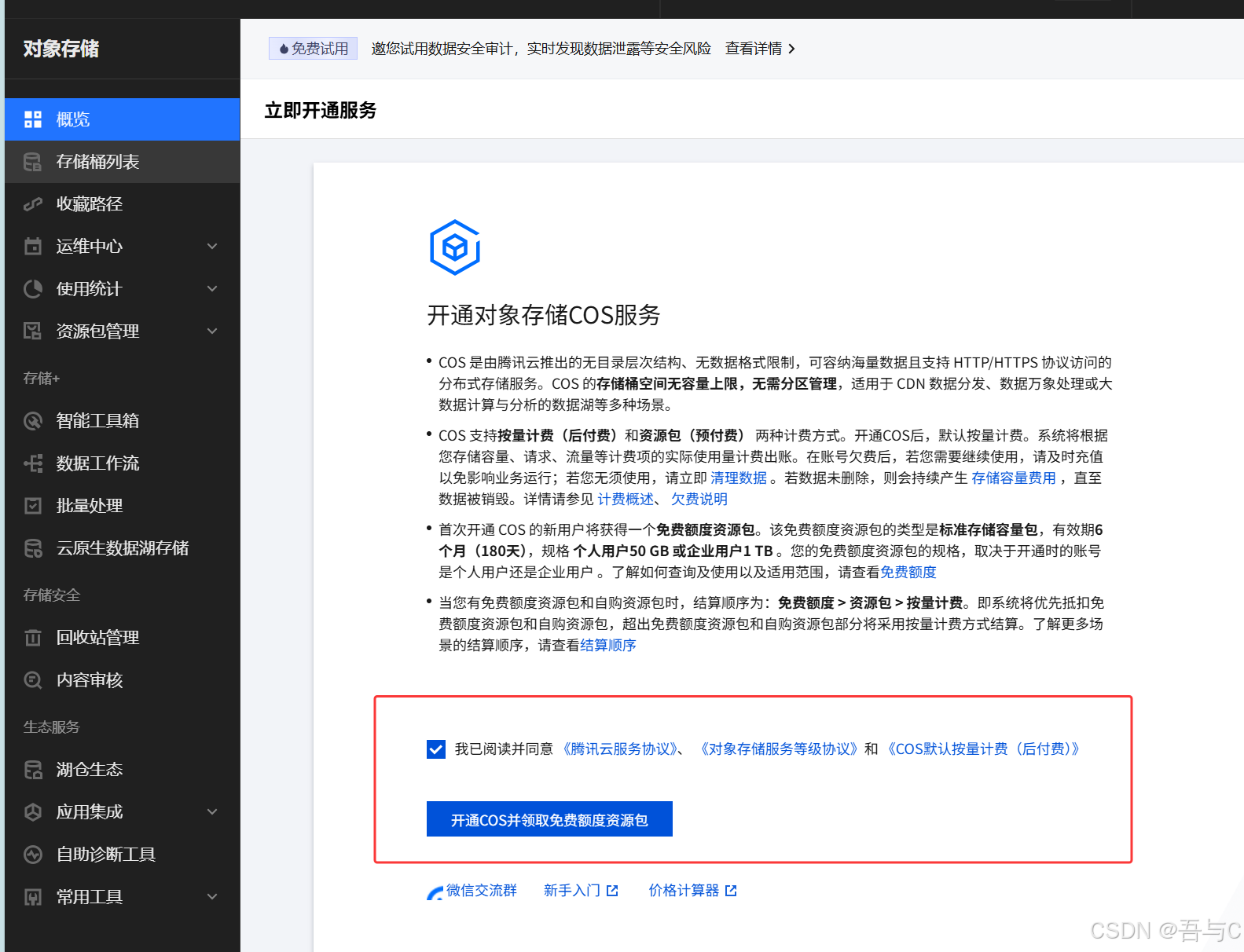Screen dimensions: 1244x952
Task: Open 批量处理 in the sidebar
Action: (123, 506)
